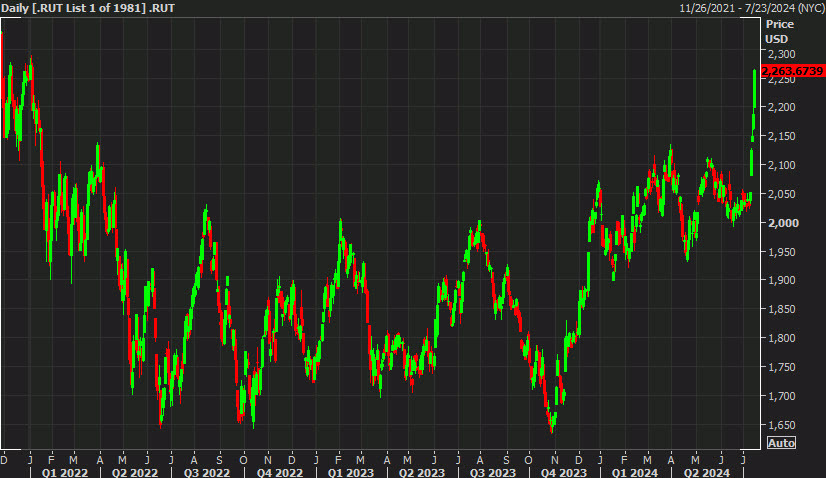The image size is (826, 478).
Task: Click the 'Q1 2022' quarter label
Action: pyautogui.click(x=65, y=472)
